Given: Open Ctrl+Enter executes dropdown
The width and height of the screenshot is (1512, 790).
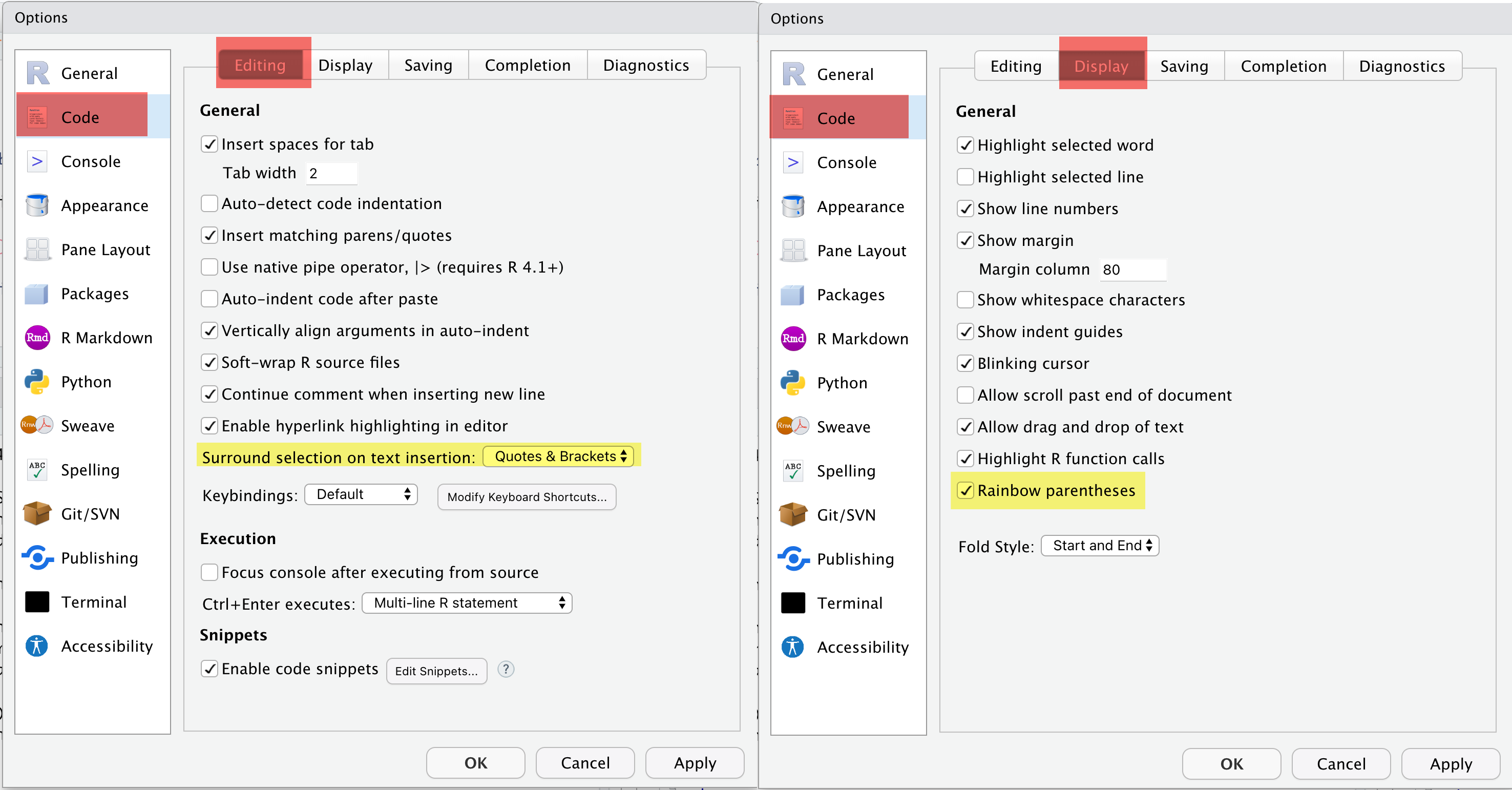Looking at the screenshot, I should tap(467, 603).
